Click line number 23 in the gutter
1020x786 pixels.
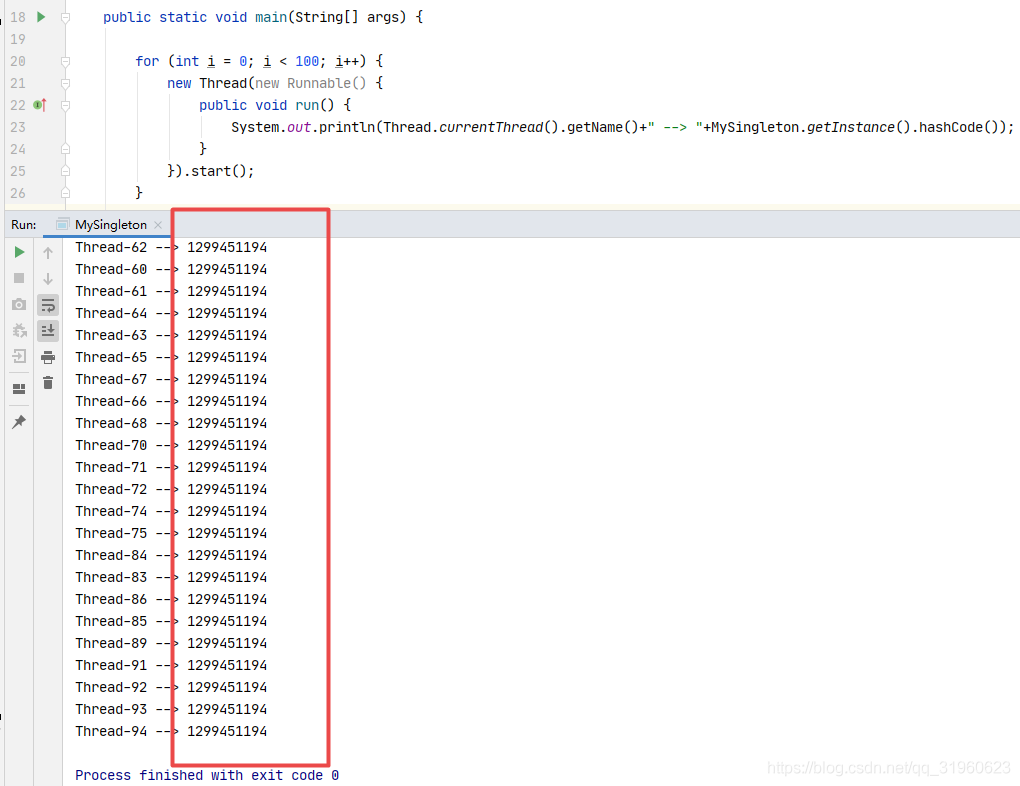[x=18, y=127]
